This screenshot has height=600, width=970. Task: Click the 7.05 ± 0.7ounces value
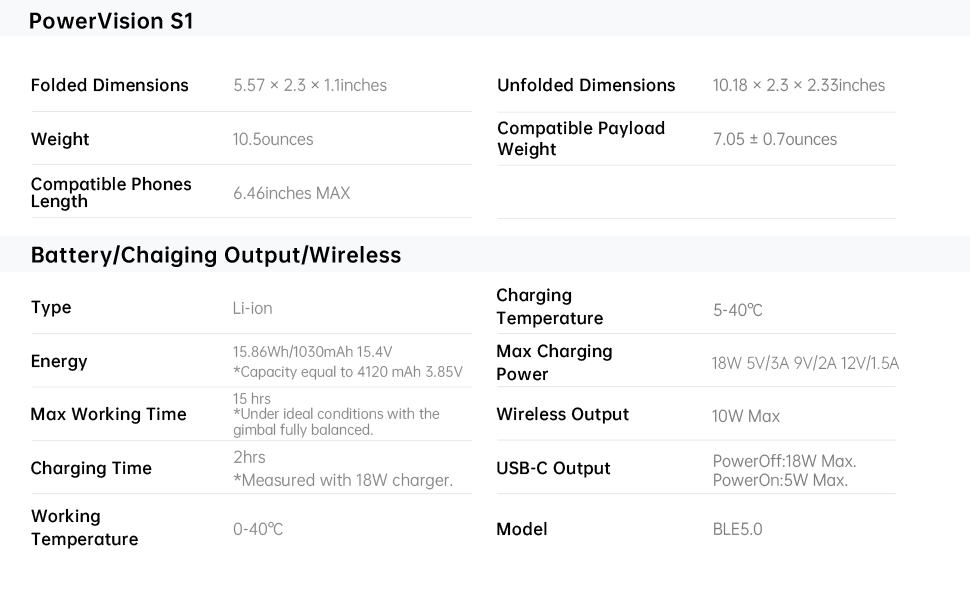775,139
